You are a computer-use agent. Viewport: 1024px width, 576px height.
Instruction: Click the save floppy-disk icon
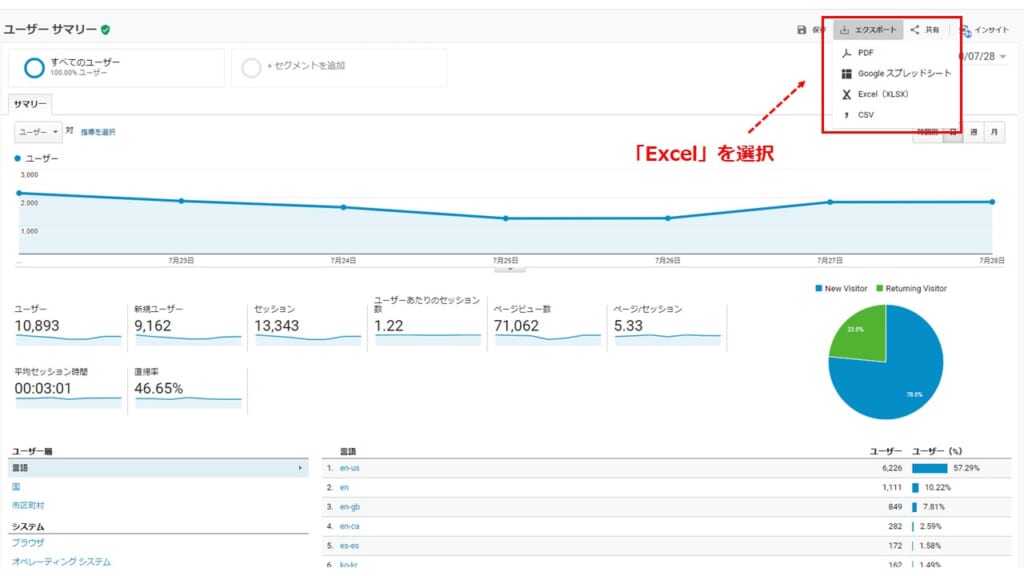click(801, 30)
